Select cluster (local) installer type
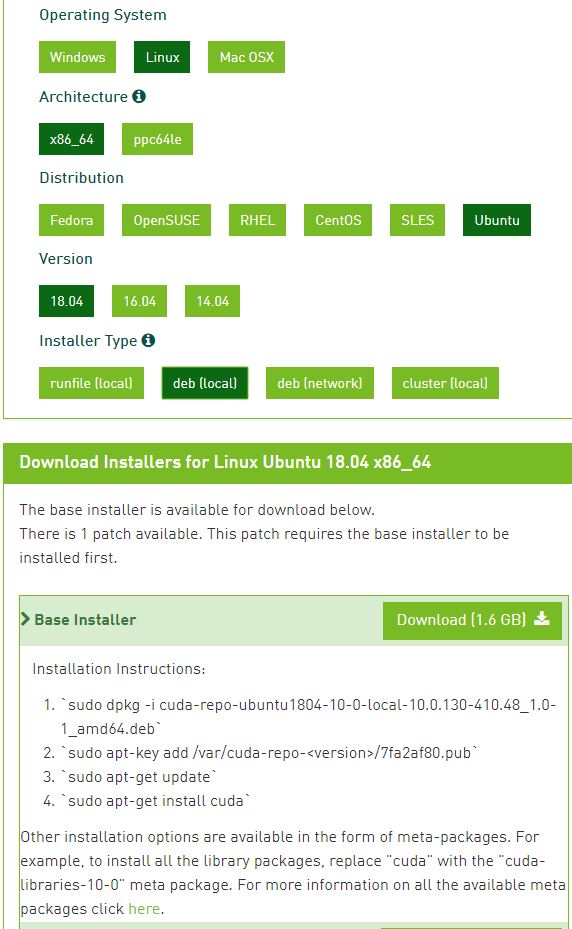 click(x=445, y=383)
